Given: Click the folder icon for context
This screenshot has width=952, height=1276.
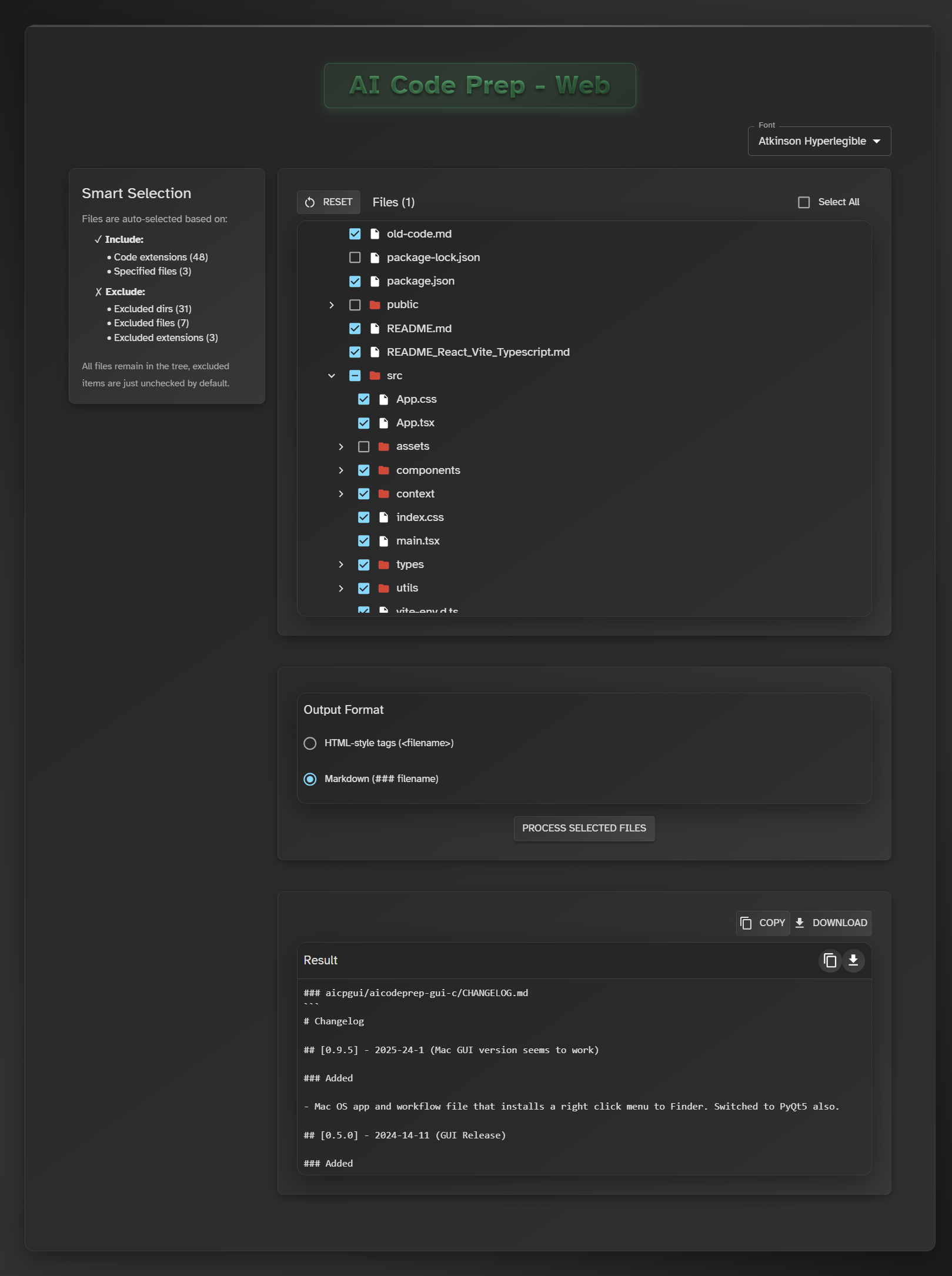Looking at the screenshot, I should coord(383,493).
